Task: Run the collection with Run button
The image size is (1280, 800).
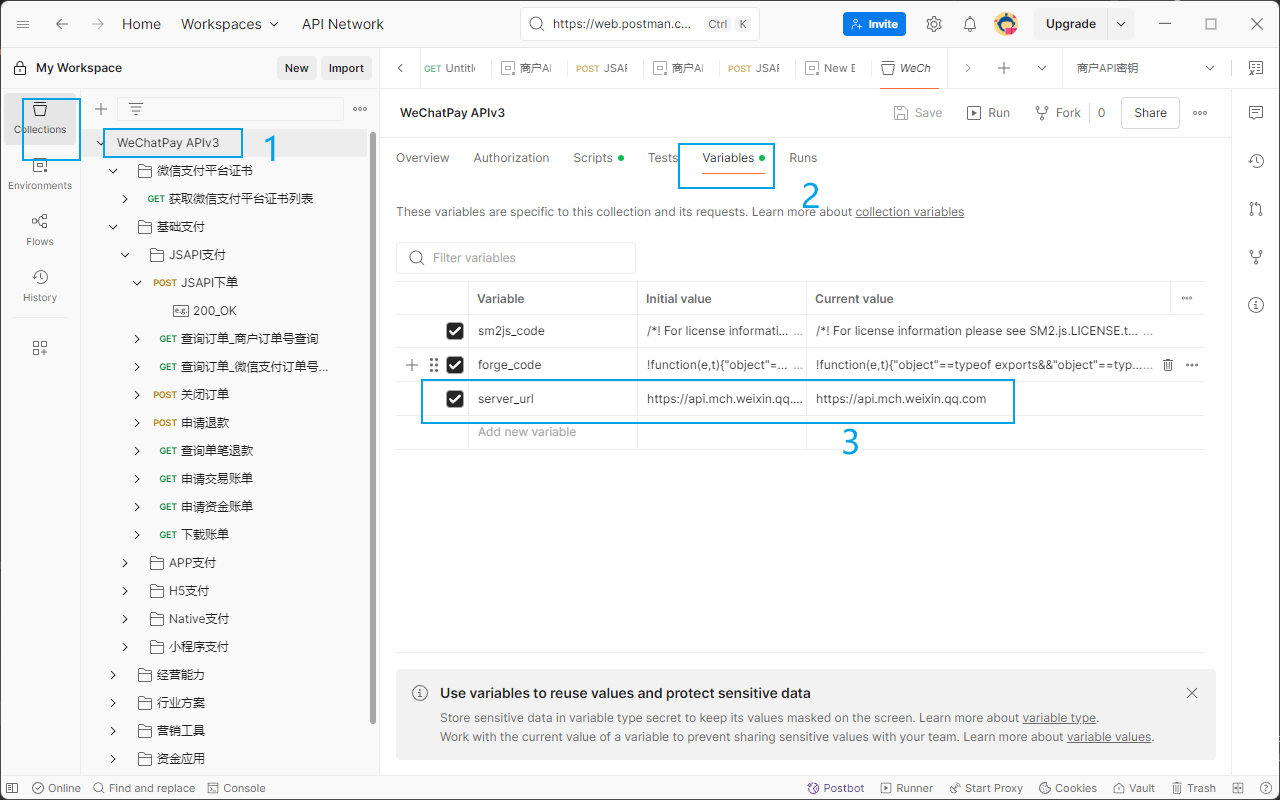Action: click(988, 113)
